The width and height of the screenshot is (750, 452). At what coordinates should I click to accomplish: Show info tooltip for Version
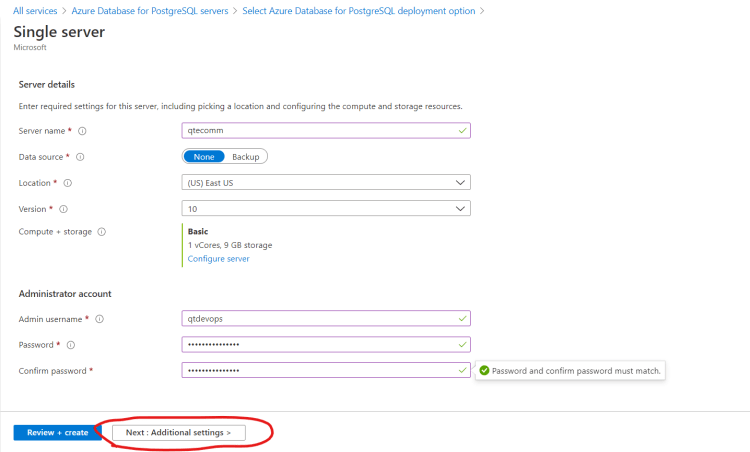click(63, 209)
